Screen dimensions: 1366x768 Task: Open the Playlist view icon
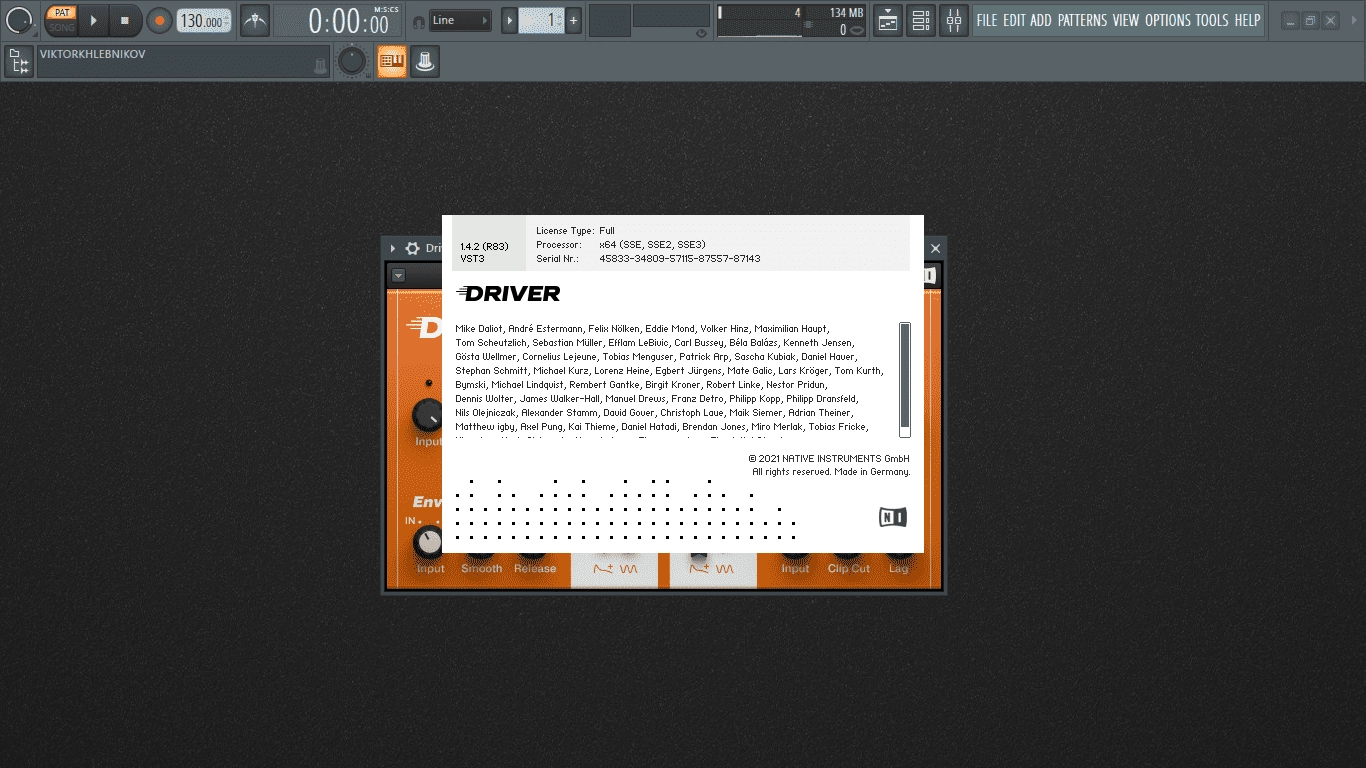(887, 20)
